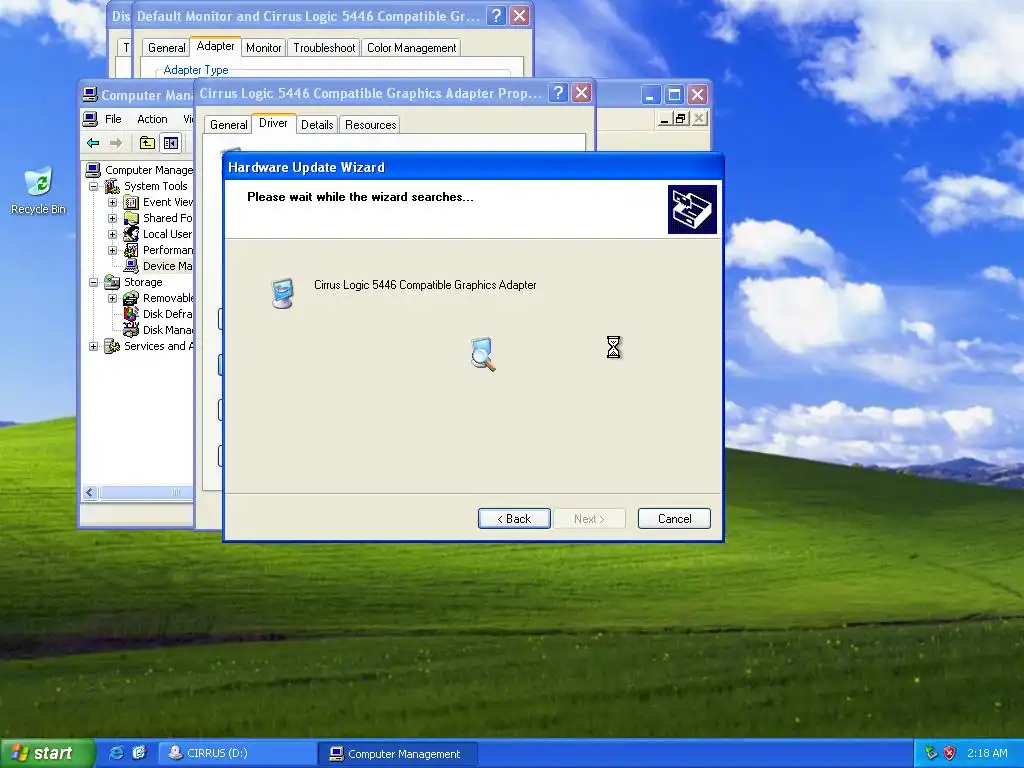Select Removable Storage in the tree
The image size is (1024, 768).
[168, 298]
